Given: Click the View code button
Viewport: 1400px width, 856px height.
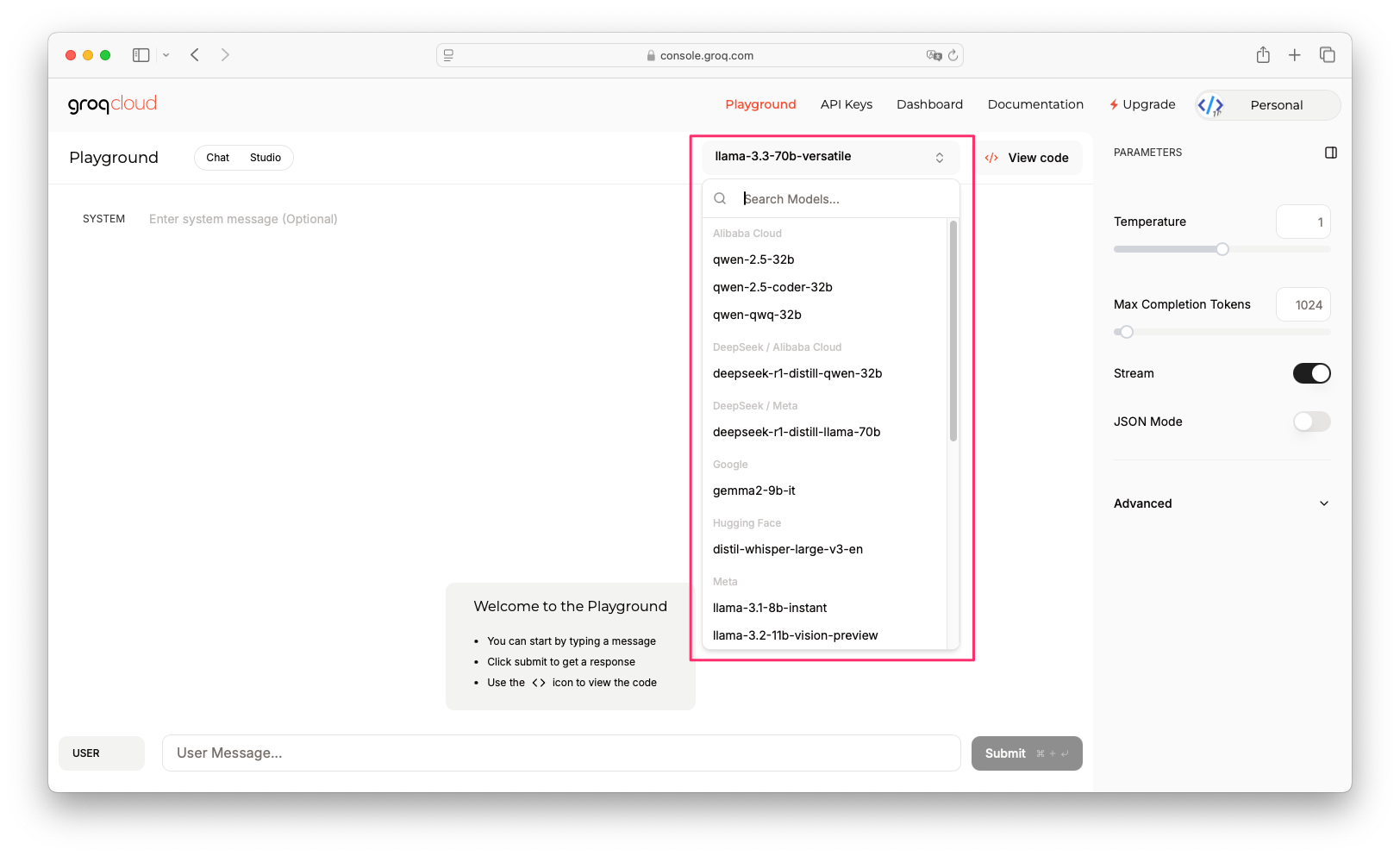Looking at the screenshot, I should (x=1028, y=158).
